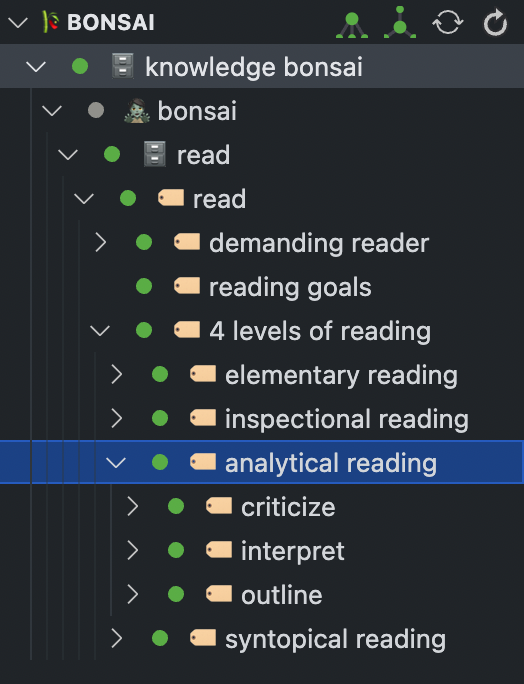
Task: Click the file cabinet icon beside knowledge bonsai
Action: (123, 66)
